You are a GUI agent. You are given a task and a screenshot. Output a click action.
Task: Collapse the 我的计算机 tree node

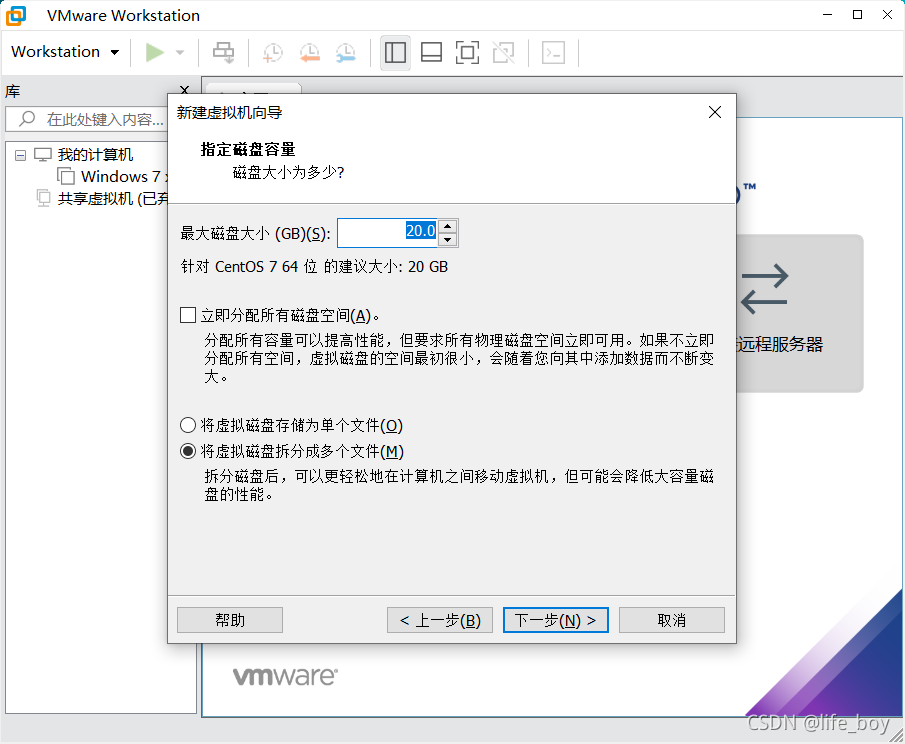[x=20, y=155]
